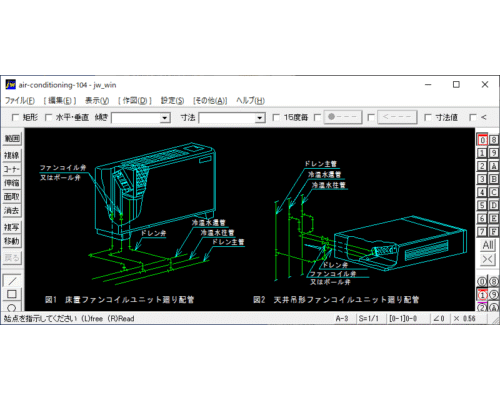Viewport: 500px width, 400px height.
Task: Select the 伸縮 extend/trim tool
Action: [x=12, y=183]
